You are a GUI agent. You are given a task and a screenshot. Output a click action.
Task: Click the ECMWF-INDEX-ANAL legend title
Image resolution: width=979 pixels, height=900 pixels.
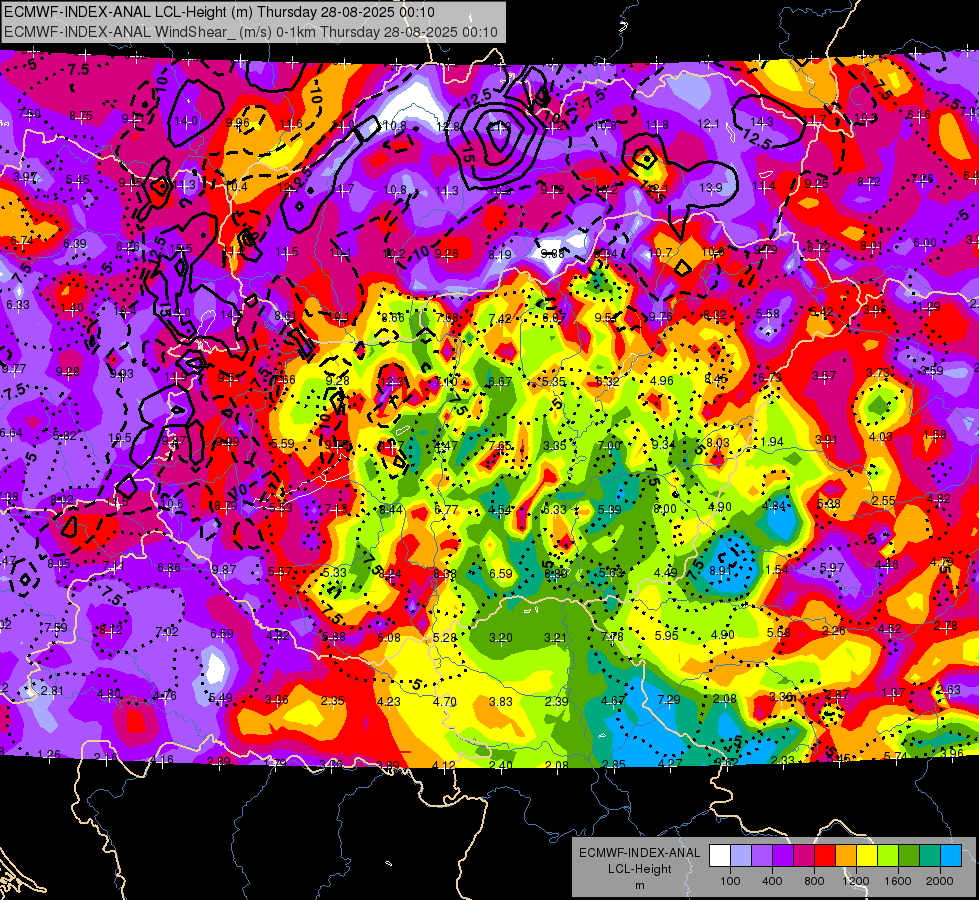pos(639,853)
